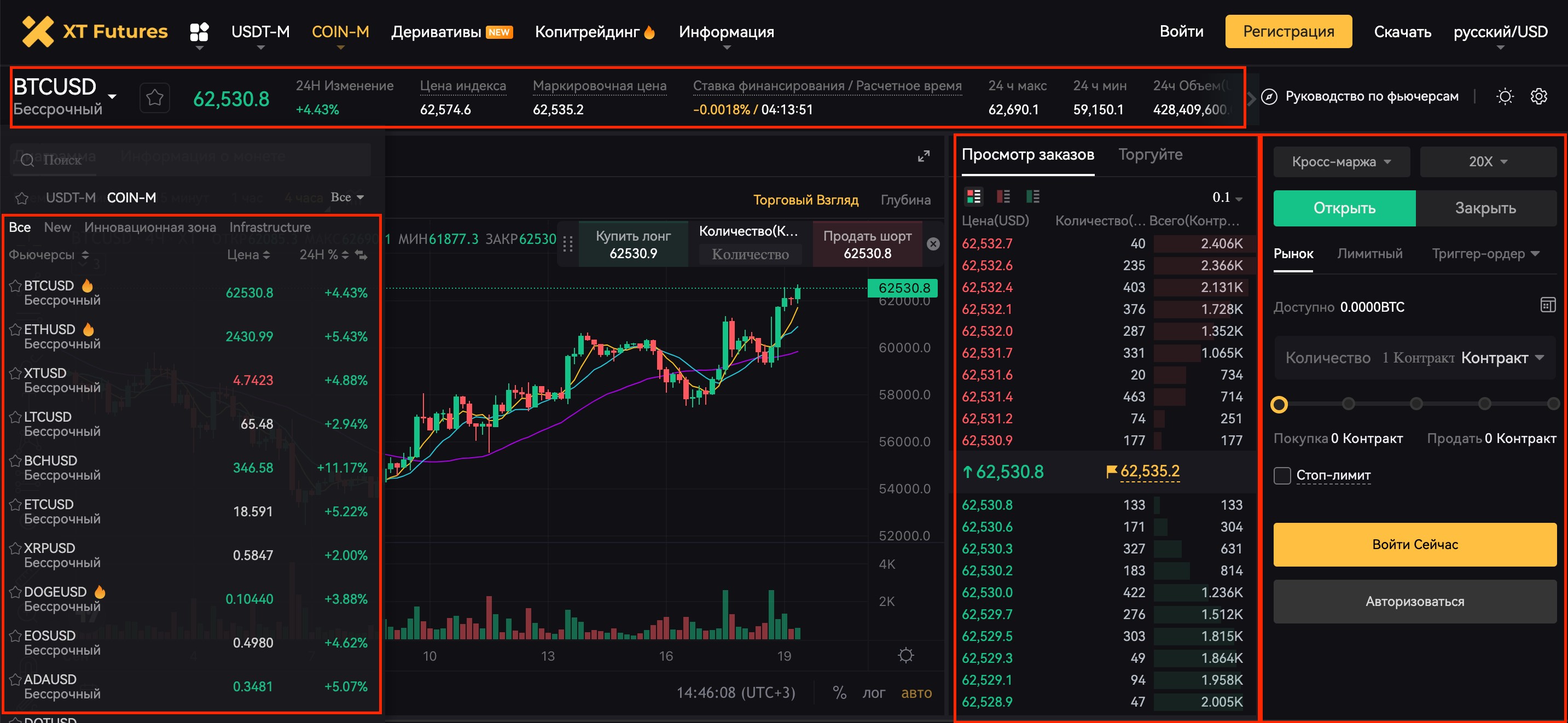Open order book 0.1 precision dropdown

1227,197
